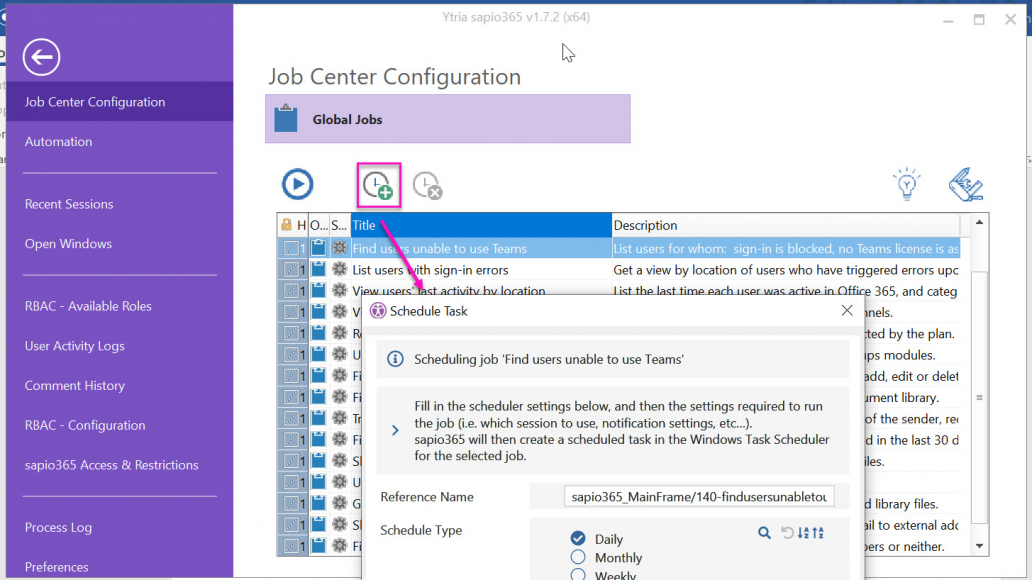Screen dimensions: 1032x580
Task: Select the Monthly schedule option
Action: tap(578, 557)
